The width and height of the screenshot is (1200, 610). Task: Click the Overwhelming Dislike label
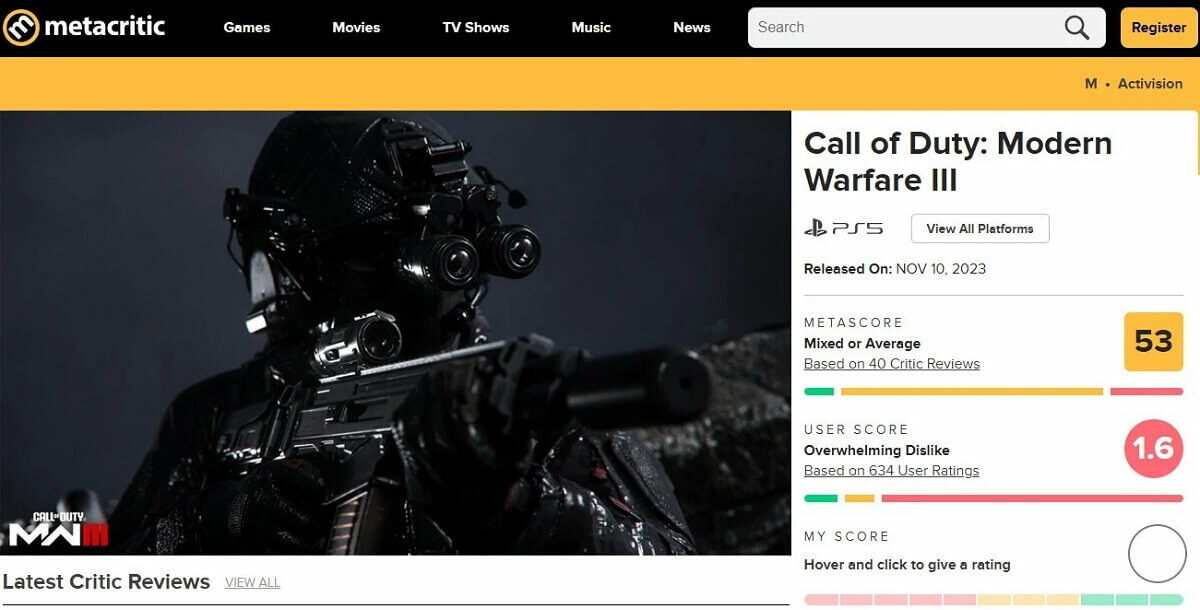[877, 450]
